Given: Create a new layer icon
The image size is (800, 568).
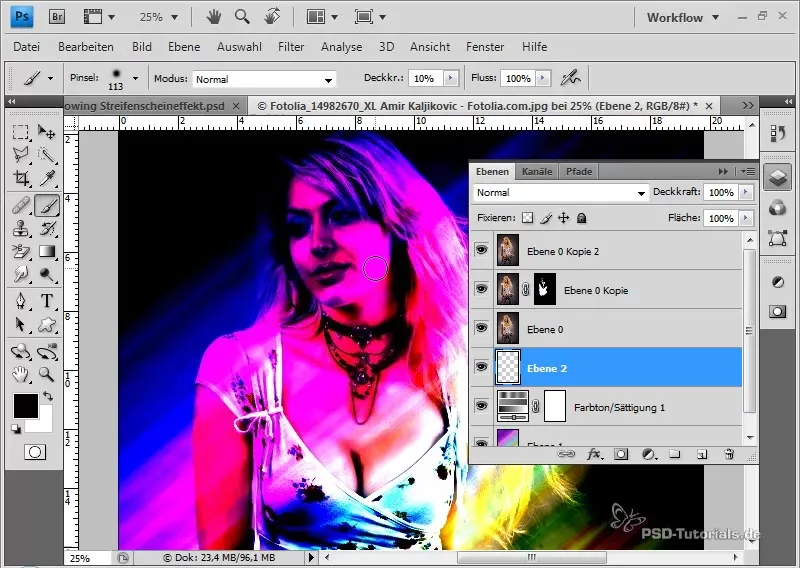Looking at the screenshot, I should pyautogui.click(x=702, y=454).
